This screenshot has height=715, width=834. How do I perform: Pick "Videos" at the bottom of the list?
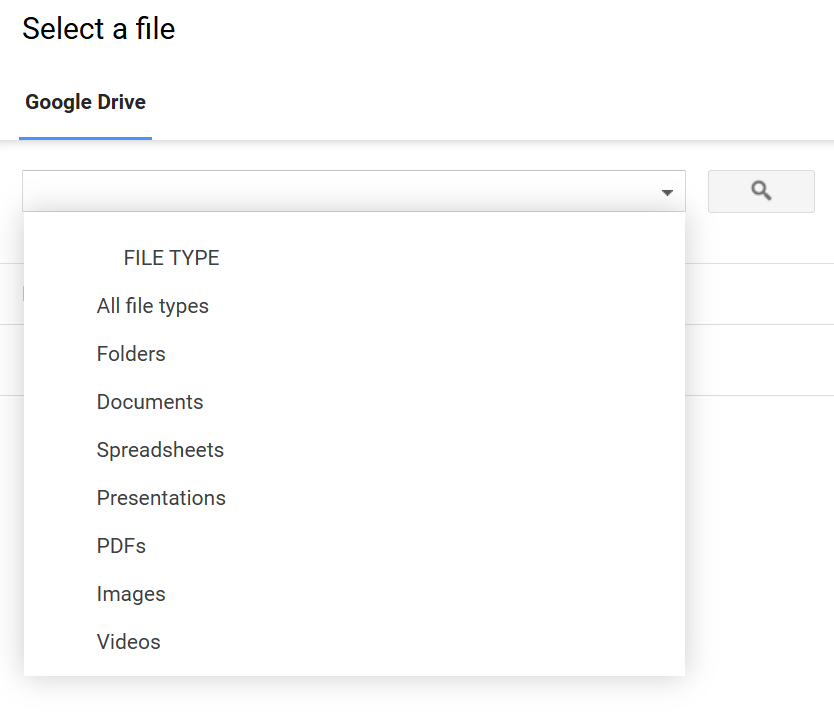coord(128,642)
